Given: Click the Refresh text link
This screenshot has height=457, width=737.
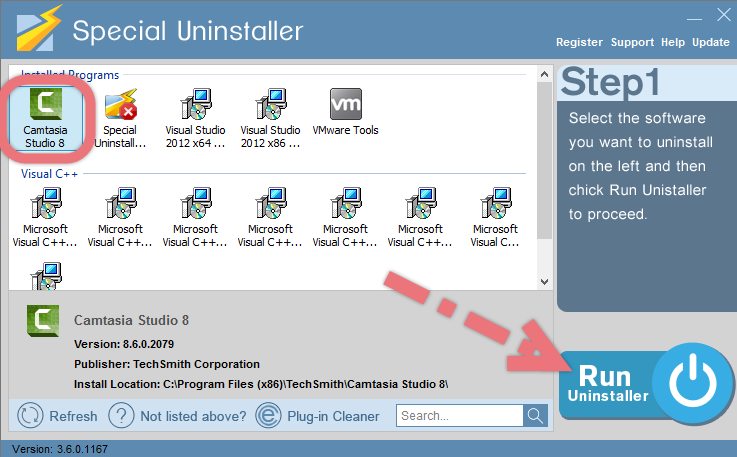Looking at the screenshot, I should (73, 416).
